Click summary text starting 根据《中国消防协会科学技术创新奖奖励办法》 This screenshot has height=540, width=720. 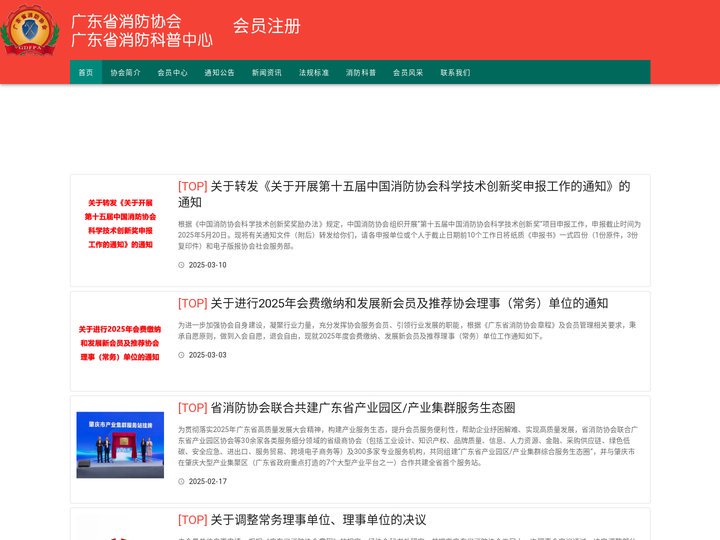(410, 235)
